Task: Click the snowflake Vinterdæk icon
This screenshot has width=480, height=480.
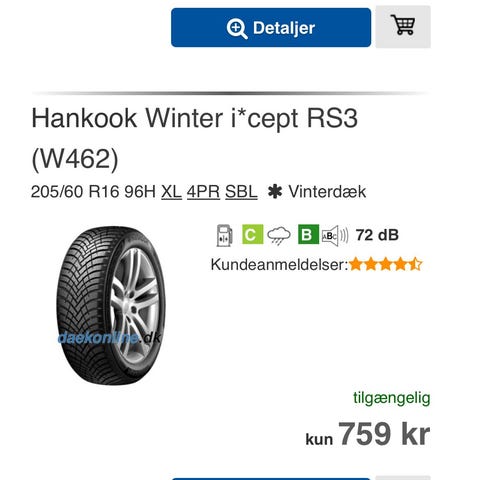Action: [275, 192]
